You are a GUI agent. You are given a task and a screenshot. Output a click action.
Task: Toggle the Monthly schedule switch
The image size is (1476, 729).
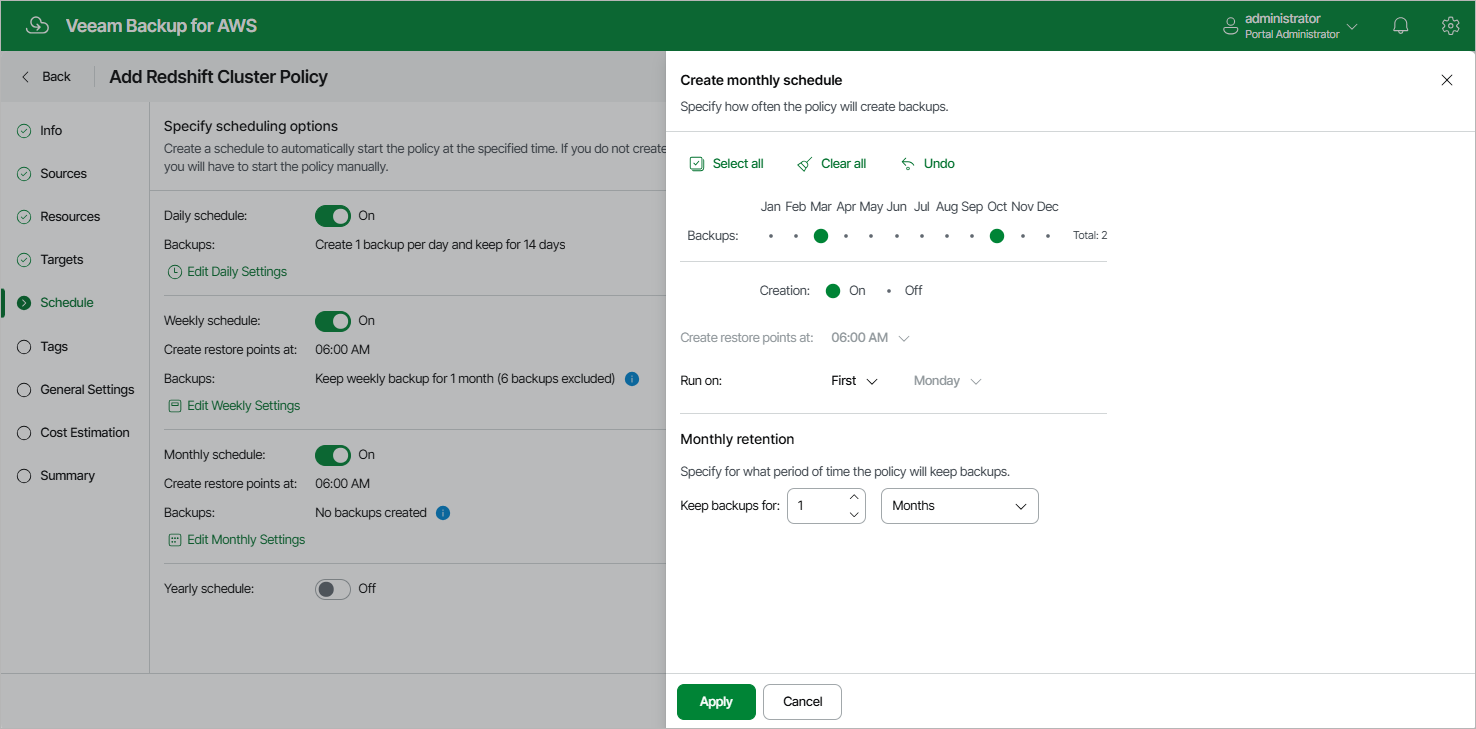(x=333, y=455)
